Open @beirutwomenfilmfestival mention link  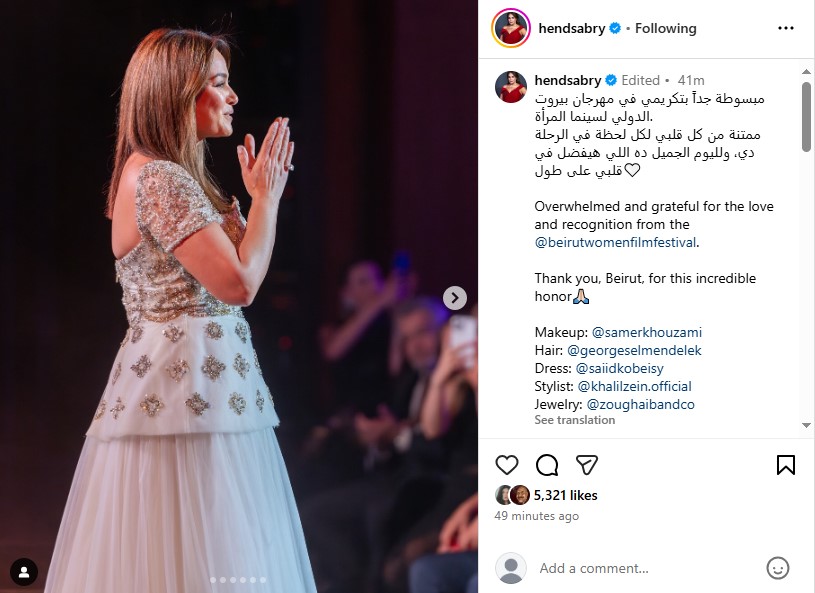[615, 243]
